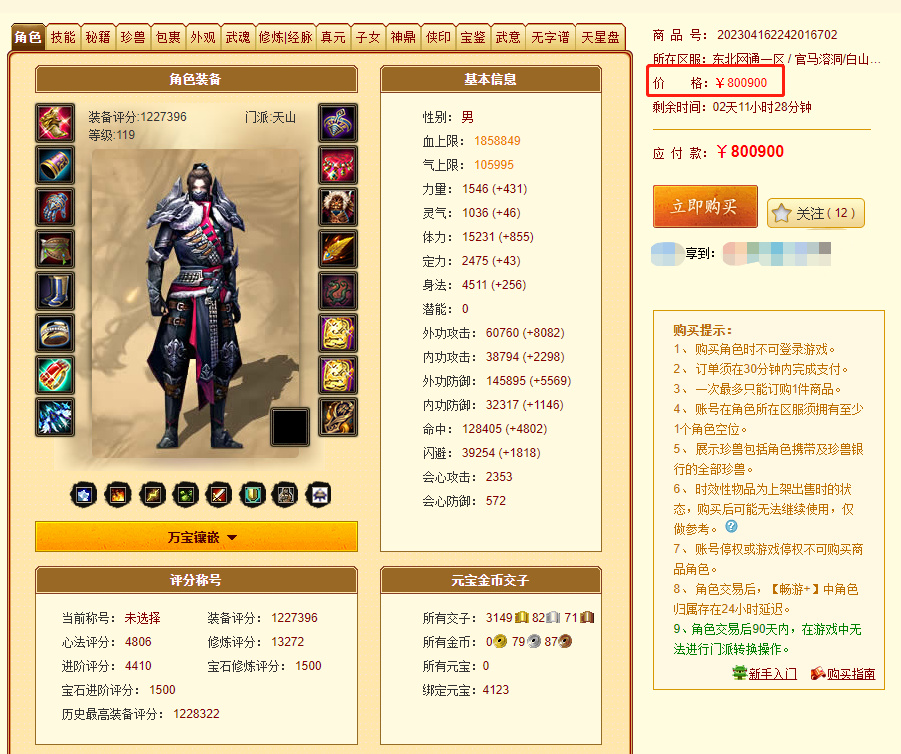Screen dimensions: 901x754
Task: Switch to the 天星盘 tab
Action: [x=600, y=37]
